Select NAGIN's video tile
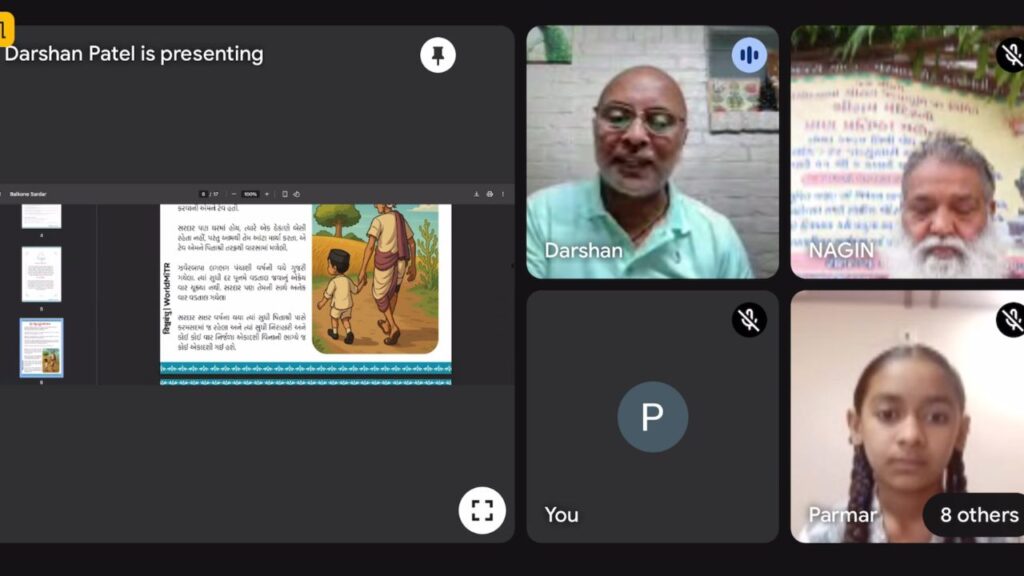This screenshot has width=1024, height=576. (x=905, y=152)
